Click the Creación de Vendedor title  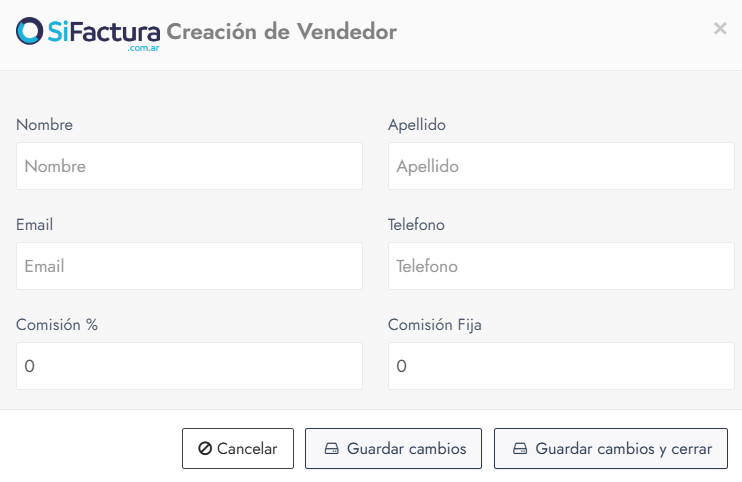[281, 32]
